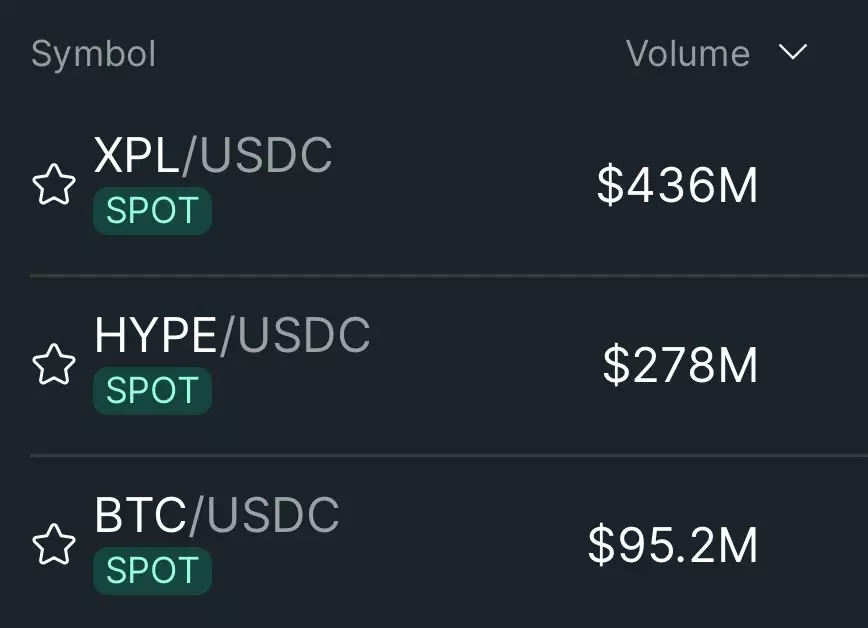Favorite the HYPE/USDC pair star
This screenshot has width=868, height=628.
click(54, 364)
